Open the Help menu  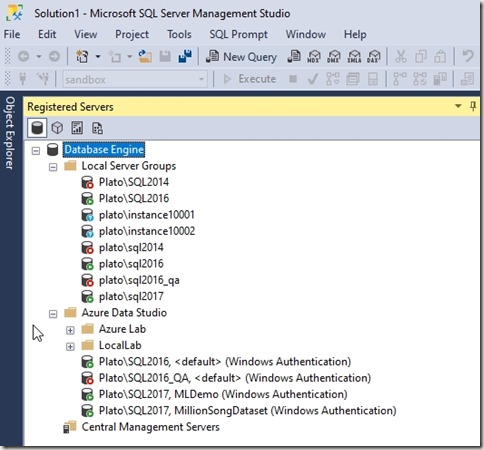click(x=355, y=34)
